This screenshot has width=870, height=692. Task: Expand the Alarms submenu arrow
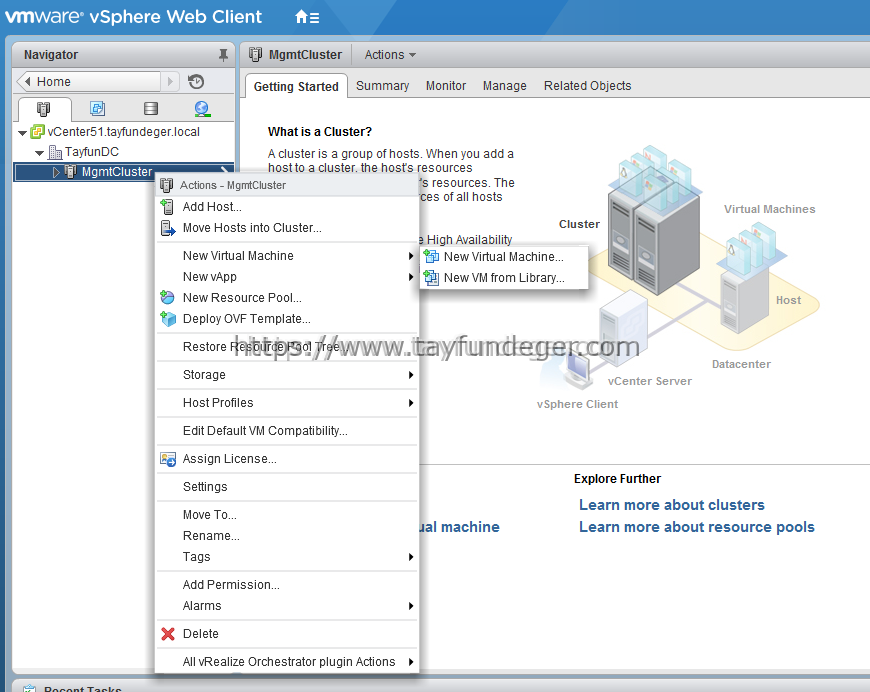coord(411,606)
